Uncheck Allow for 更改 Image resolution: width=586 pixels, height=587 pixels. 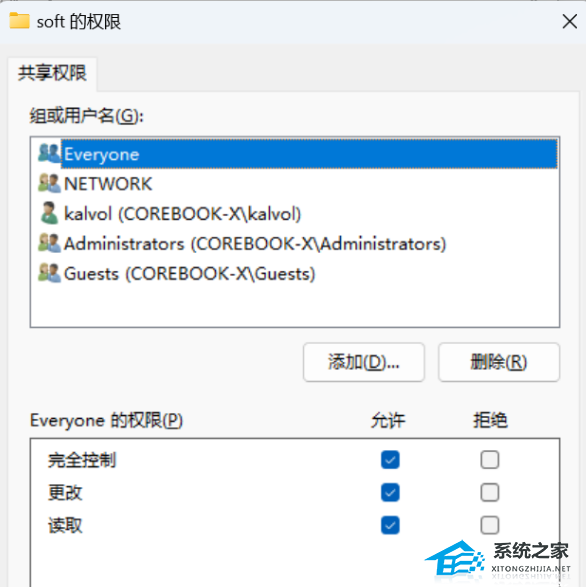pos(390,492)
